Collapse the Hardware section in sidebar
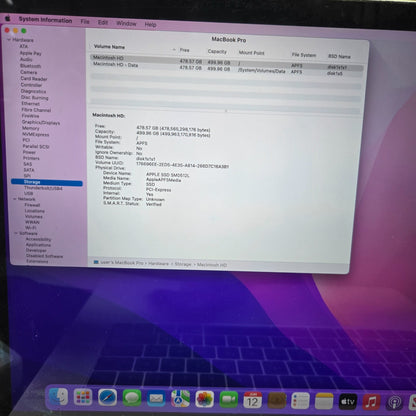Image resolution: width=416 pixels, height=416 pixels. (9, 40)
